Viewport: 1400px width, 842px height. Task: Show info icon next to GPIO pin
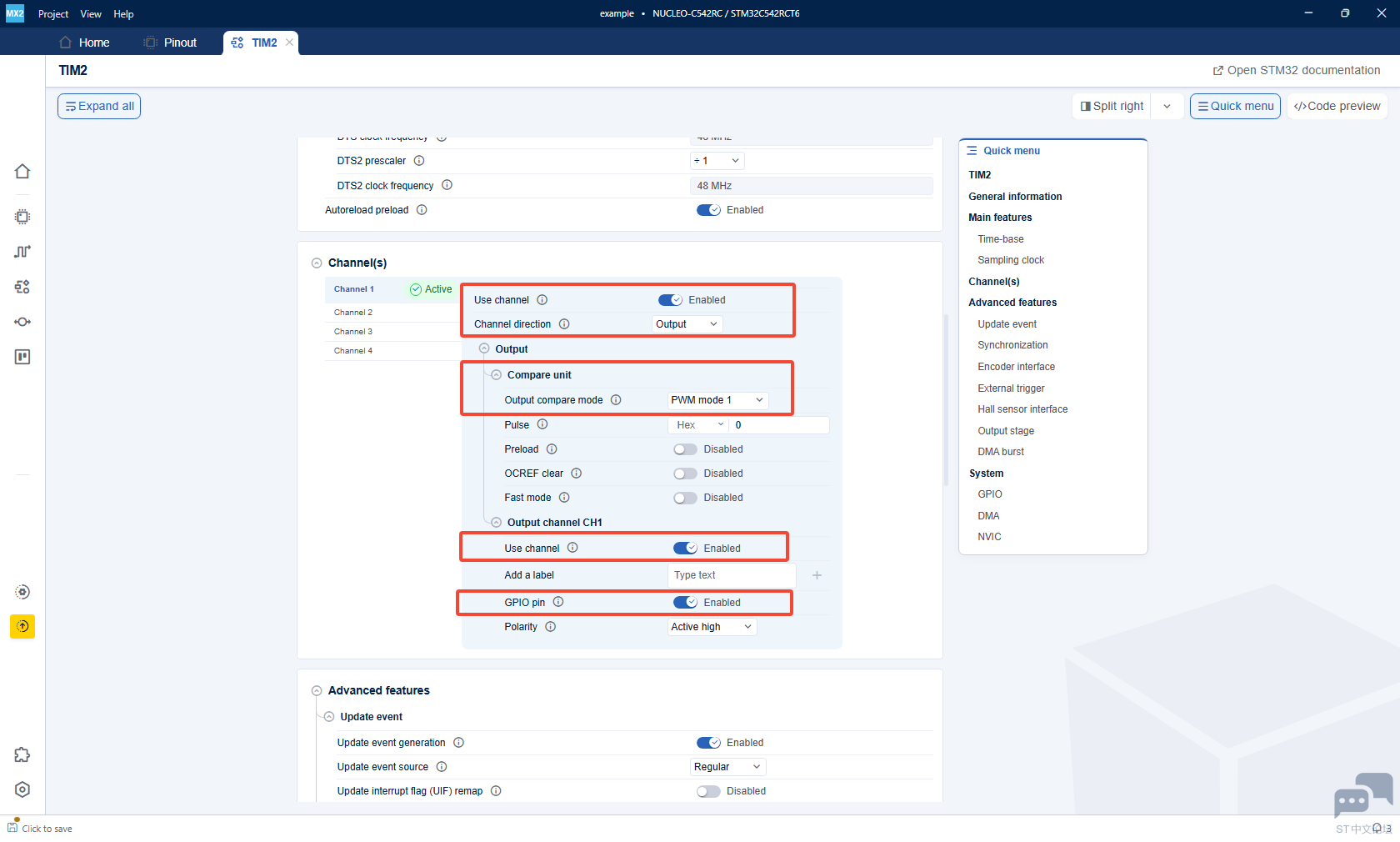[558, 602]
